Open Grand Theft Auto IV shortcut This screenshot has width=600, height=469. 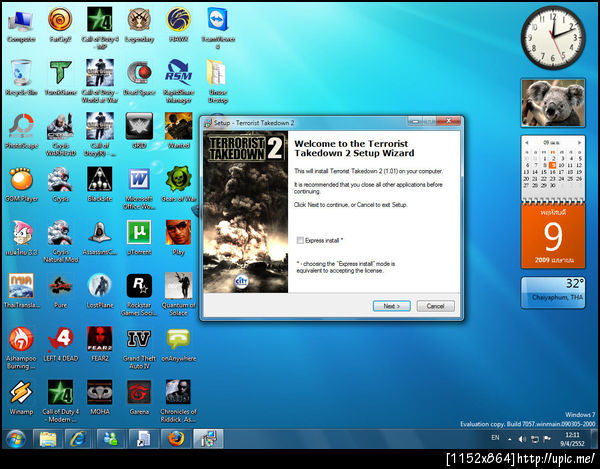tap(139, 348)
